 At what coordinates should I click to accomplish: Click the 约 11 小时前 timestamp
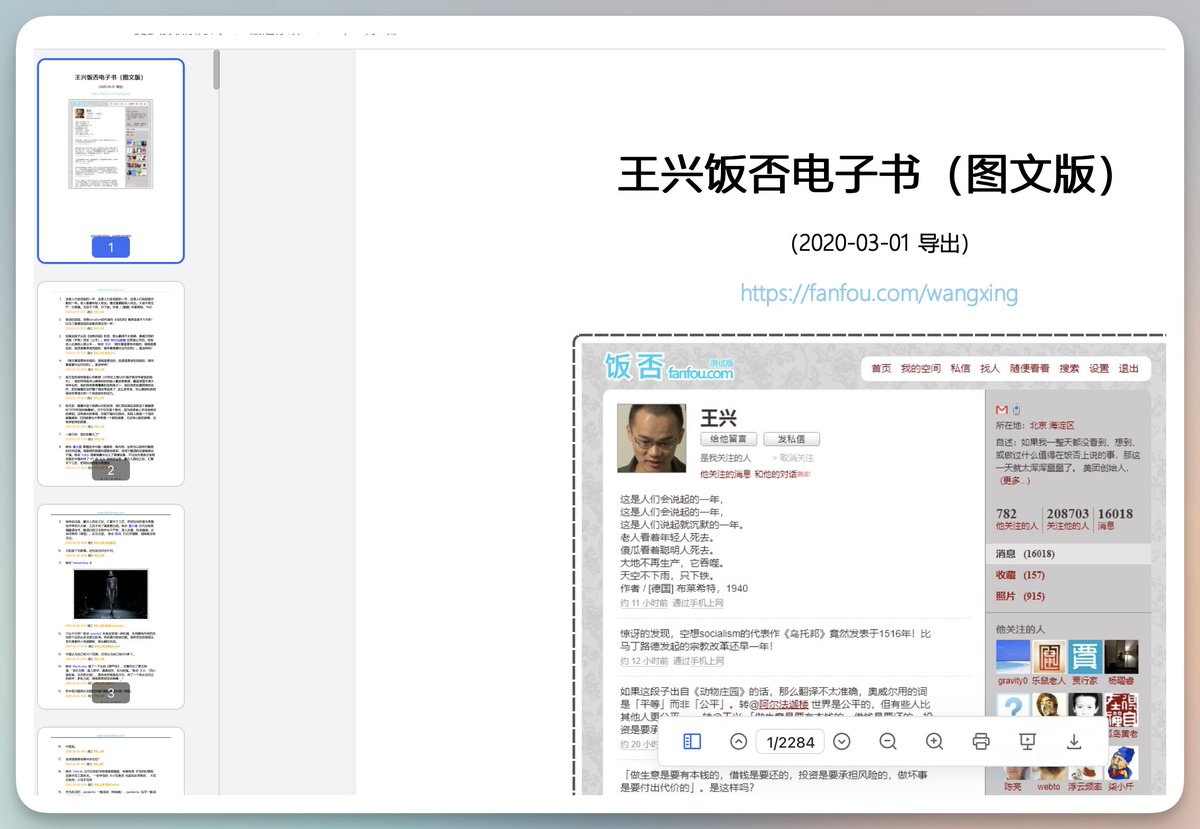click(644, 603)
